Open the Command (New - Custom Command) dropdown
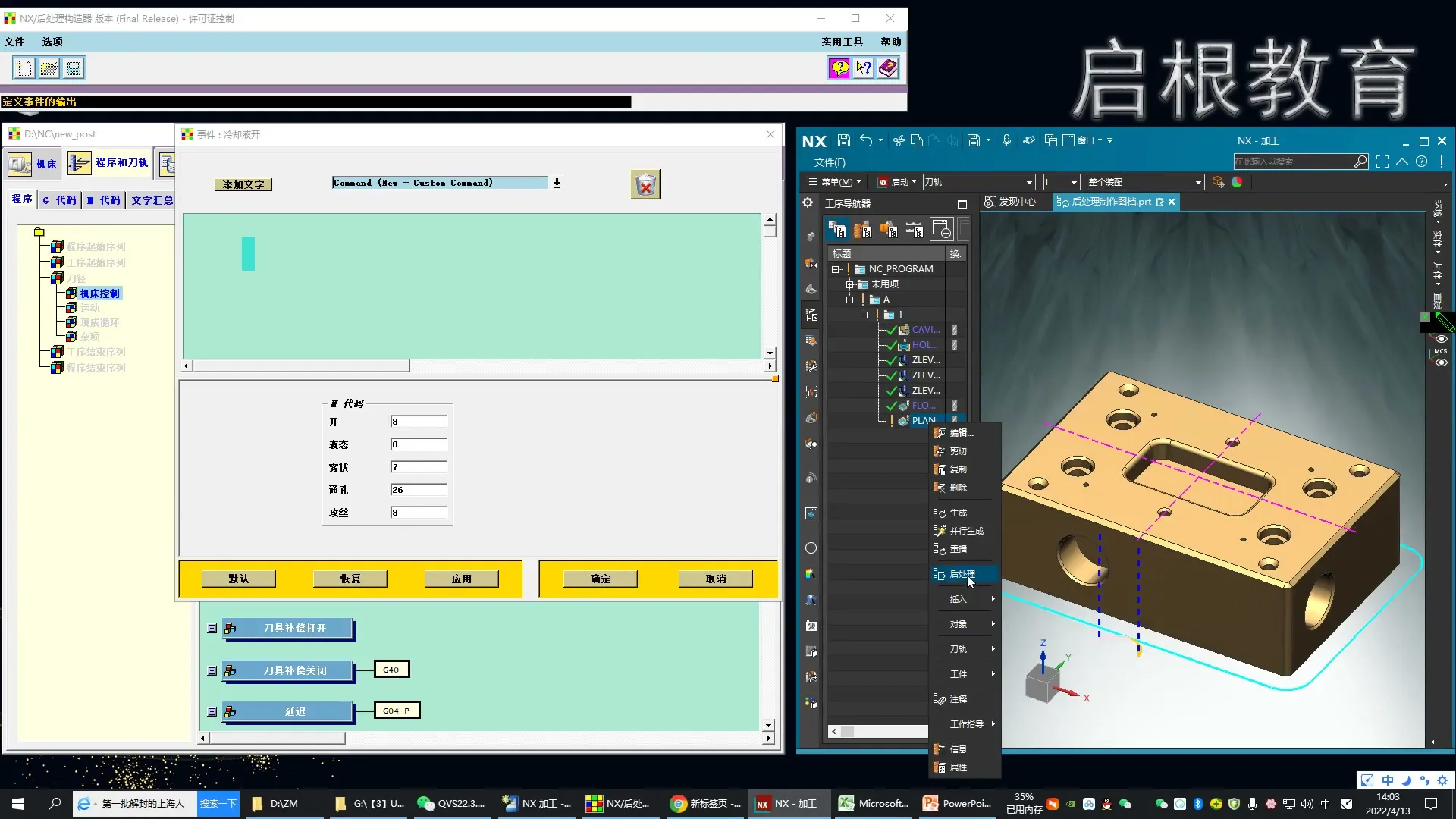This screenshot has width=1456, height=819. tap(557, 183)
